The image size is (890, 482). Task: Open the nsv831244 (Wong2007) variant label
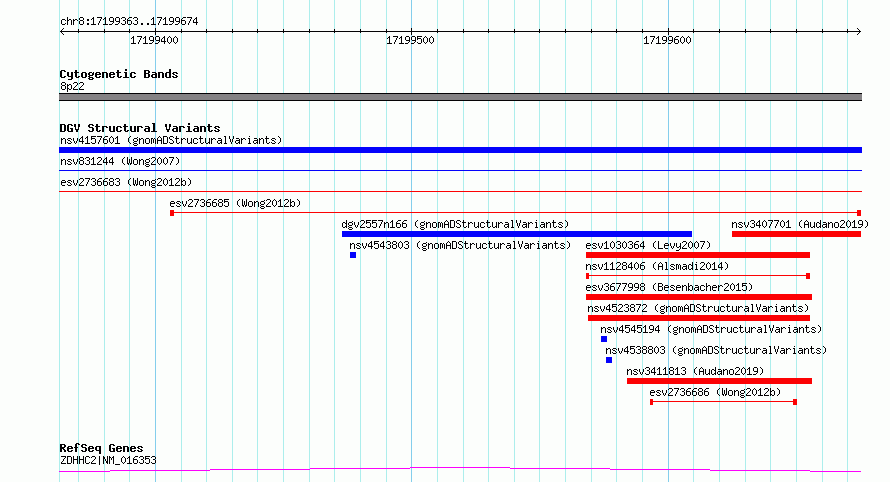point(120,161)
